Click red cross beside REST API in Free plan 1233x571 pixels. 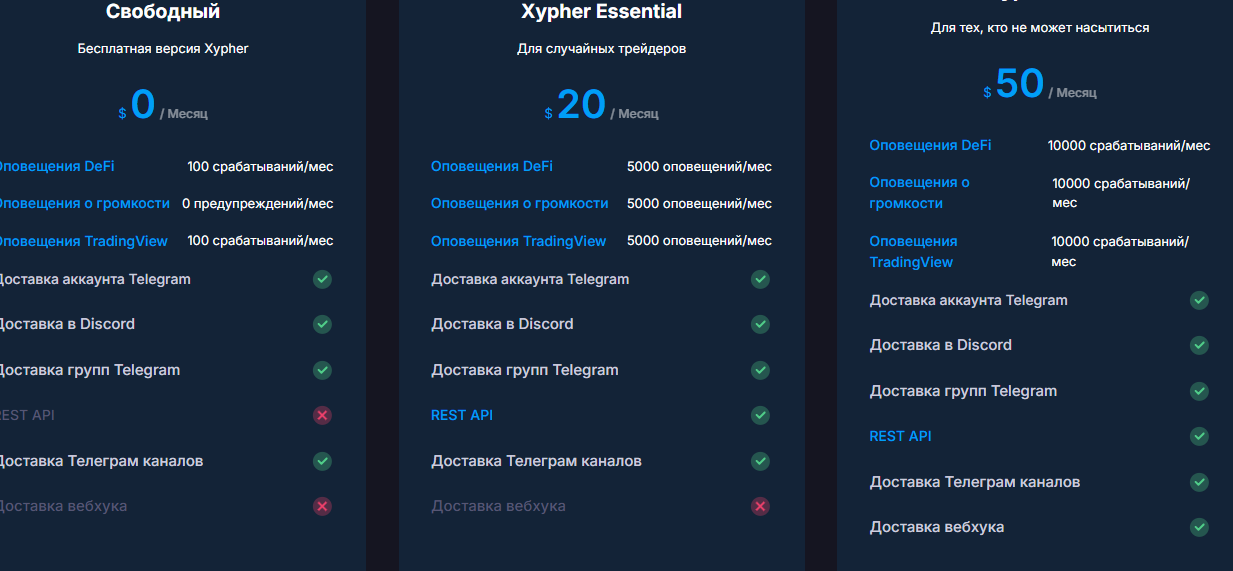coord(322,415)
